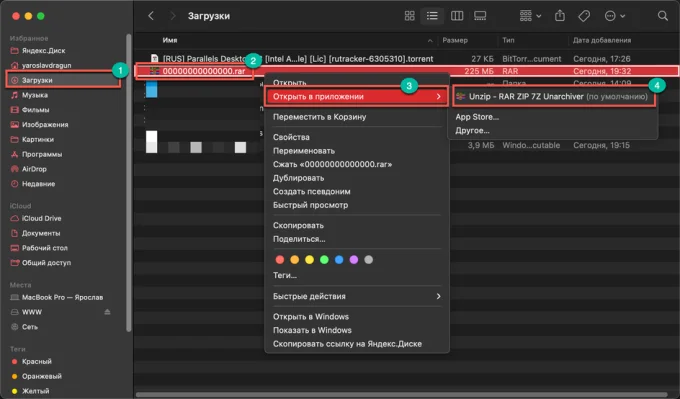Image resolution: width=680 pixels, height=399 pixels.
Task: Go back with the left chevron
Action: click(x=151, y=16)
